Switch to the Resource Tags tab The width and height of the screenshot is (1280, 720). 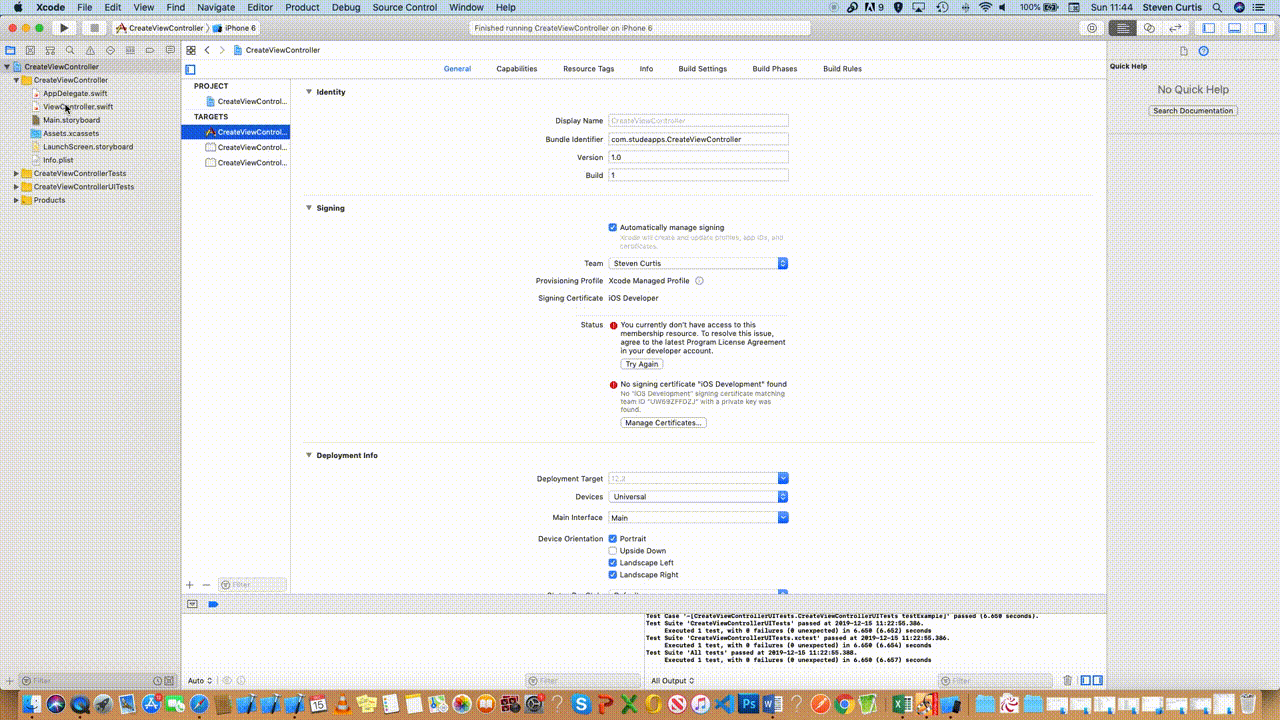[x=588, y=69]
